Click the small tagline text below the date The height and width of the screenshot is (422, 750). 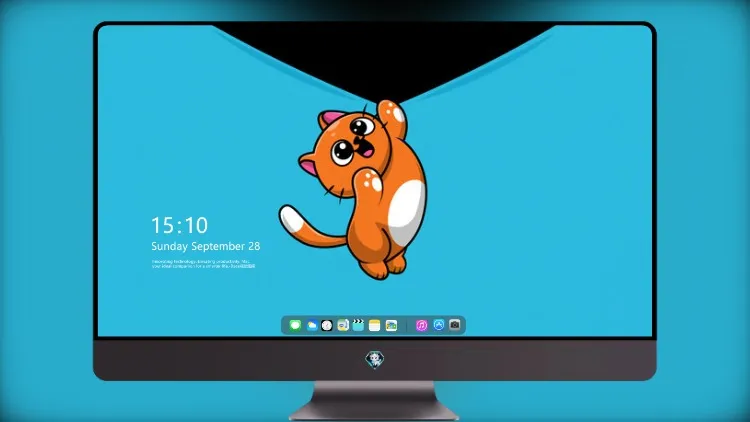click(204, 264)
